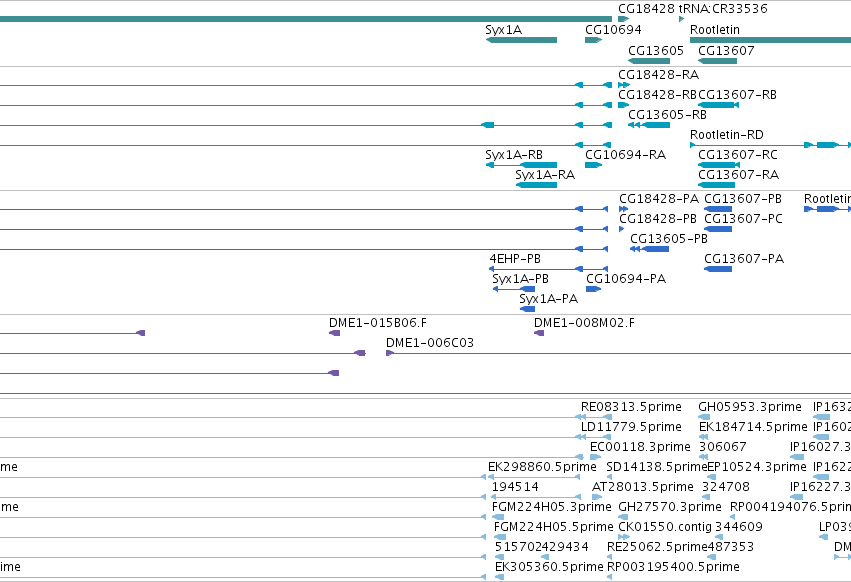This screenshot has height=582, width=851.
Task: Click the CG18428-PB protein label
Action: click(658, 219)
